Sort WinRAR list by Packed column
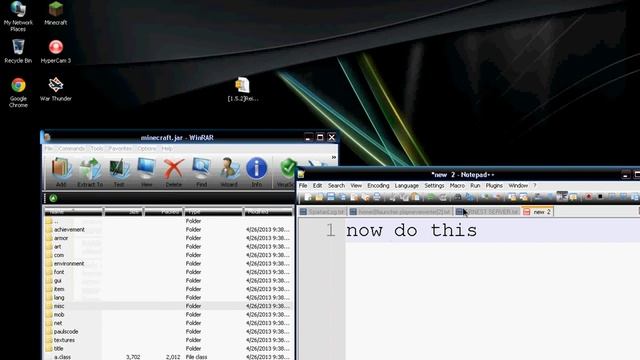The image size is (640, 360). pyautogui.click(x=163, y=211)
